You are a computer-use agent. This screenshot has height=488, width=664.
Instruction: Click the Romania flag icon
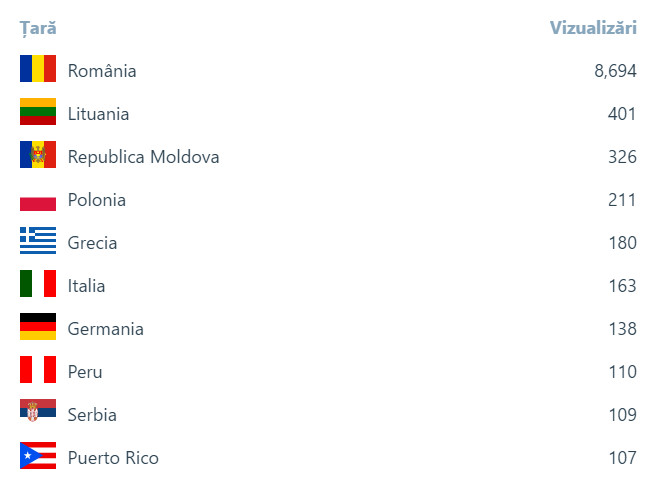[38, 69]
